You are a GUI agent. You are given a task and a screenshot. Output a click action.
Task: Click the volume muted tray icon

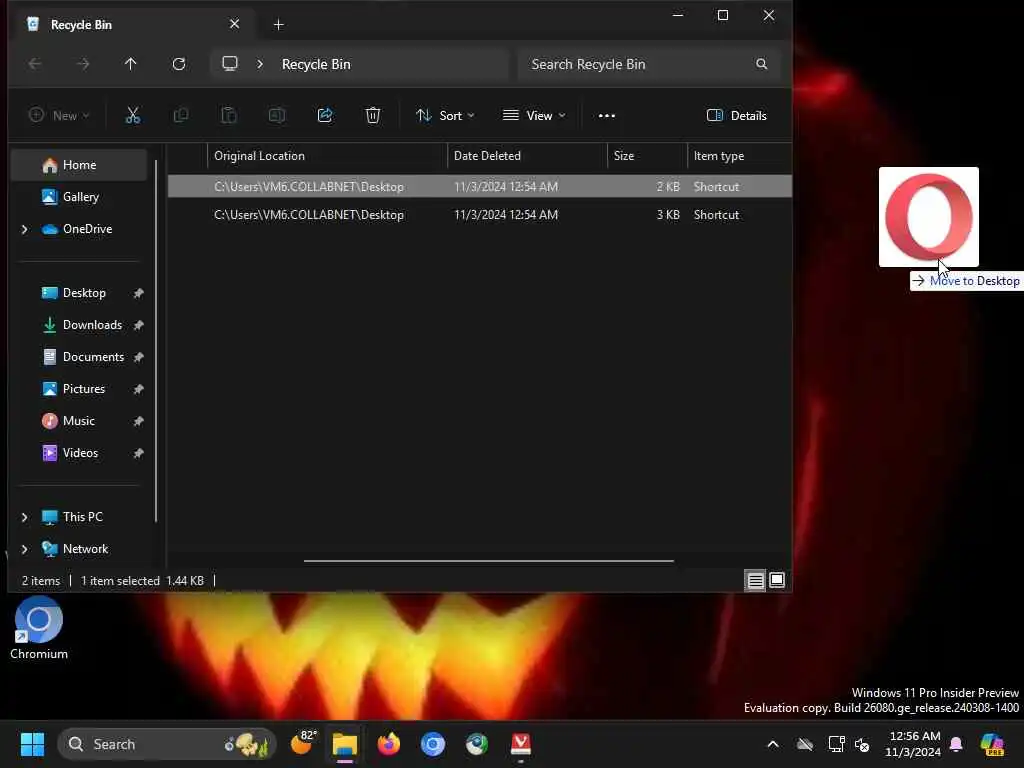(x=862, y=744)
